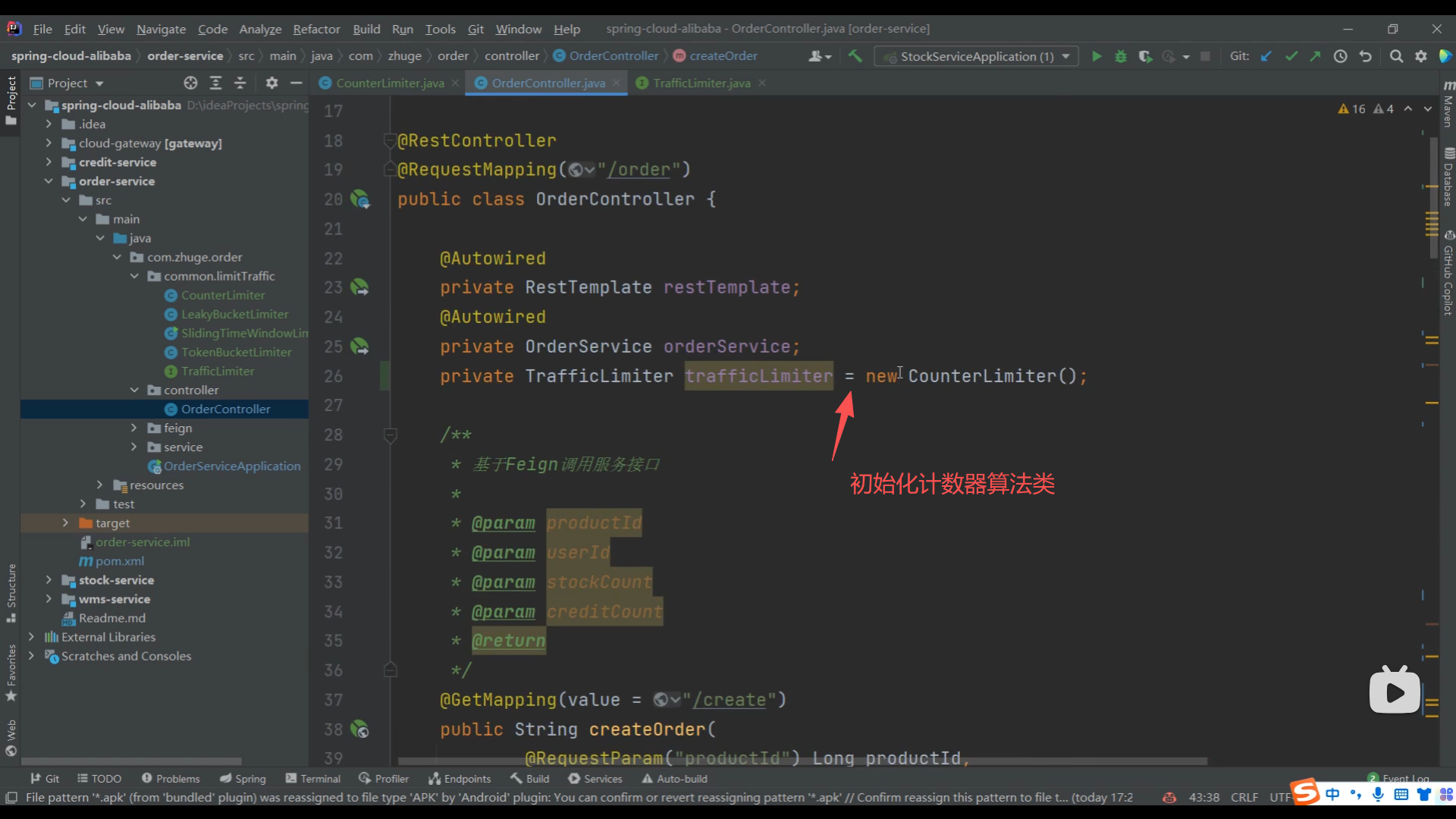
Task: Toggle Maven tool window on right
Action: coord(1448,106)
